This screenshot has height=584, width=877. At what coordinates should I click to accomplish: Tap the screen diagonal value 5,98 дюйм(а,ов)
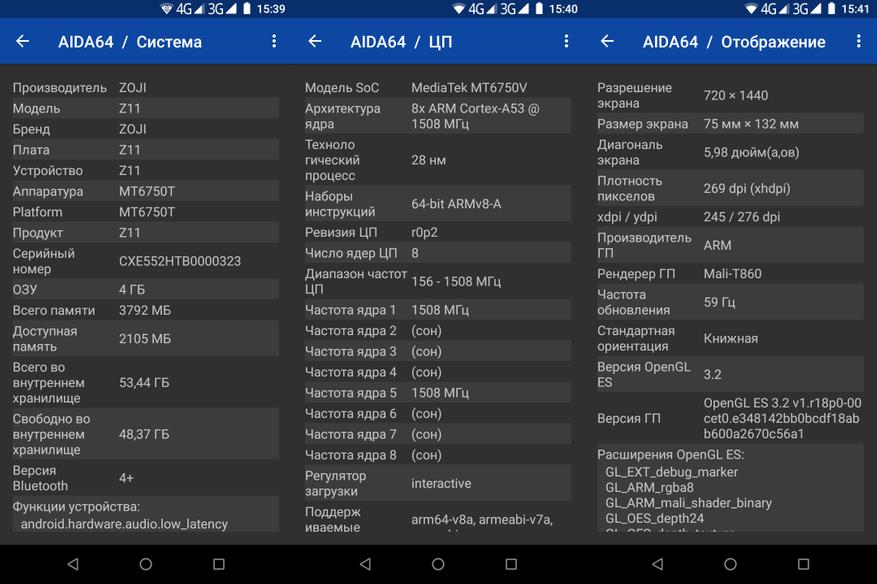(x=752, y=153)
